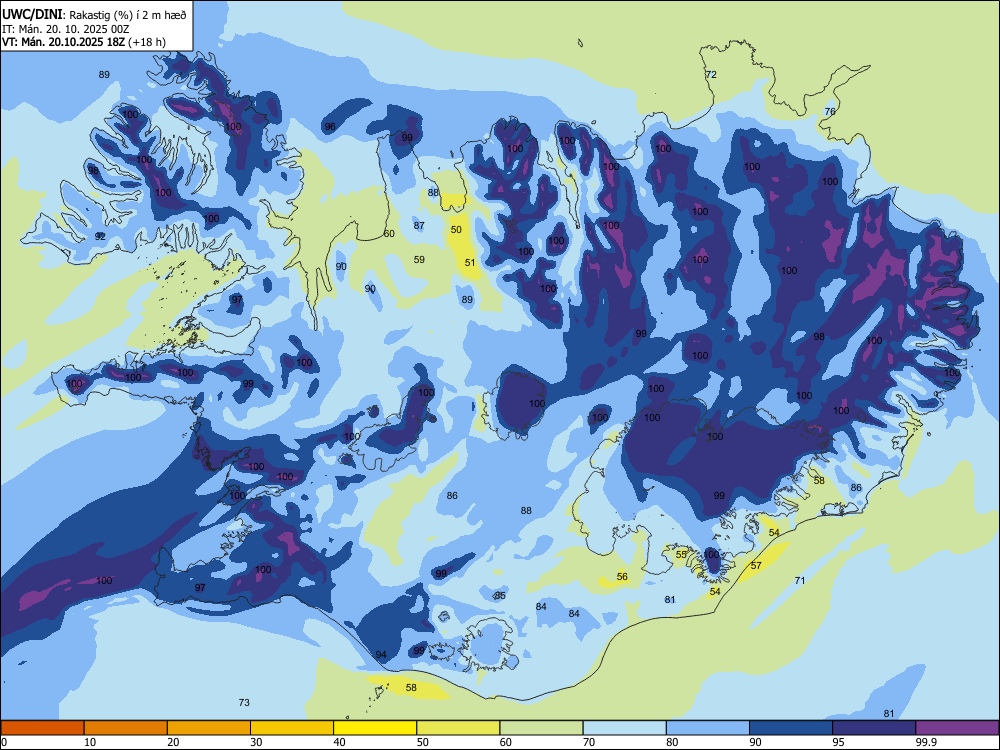The width and height of the screenshot is (1000, 750).
Task: Click the map humidity value 92
Action: point(100,237)
